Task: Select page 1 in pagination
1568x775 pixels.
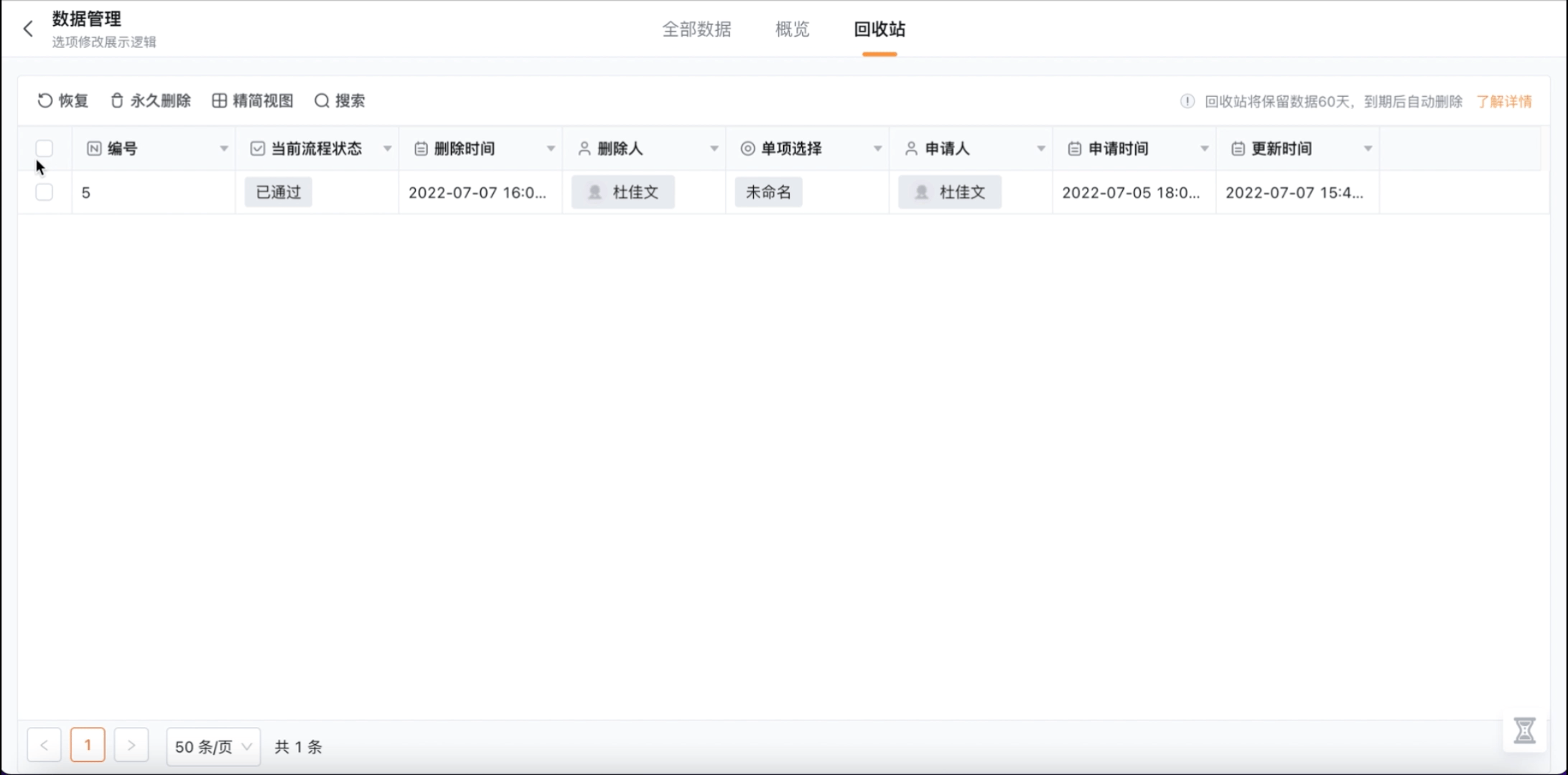Action: point(88,745)
